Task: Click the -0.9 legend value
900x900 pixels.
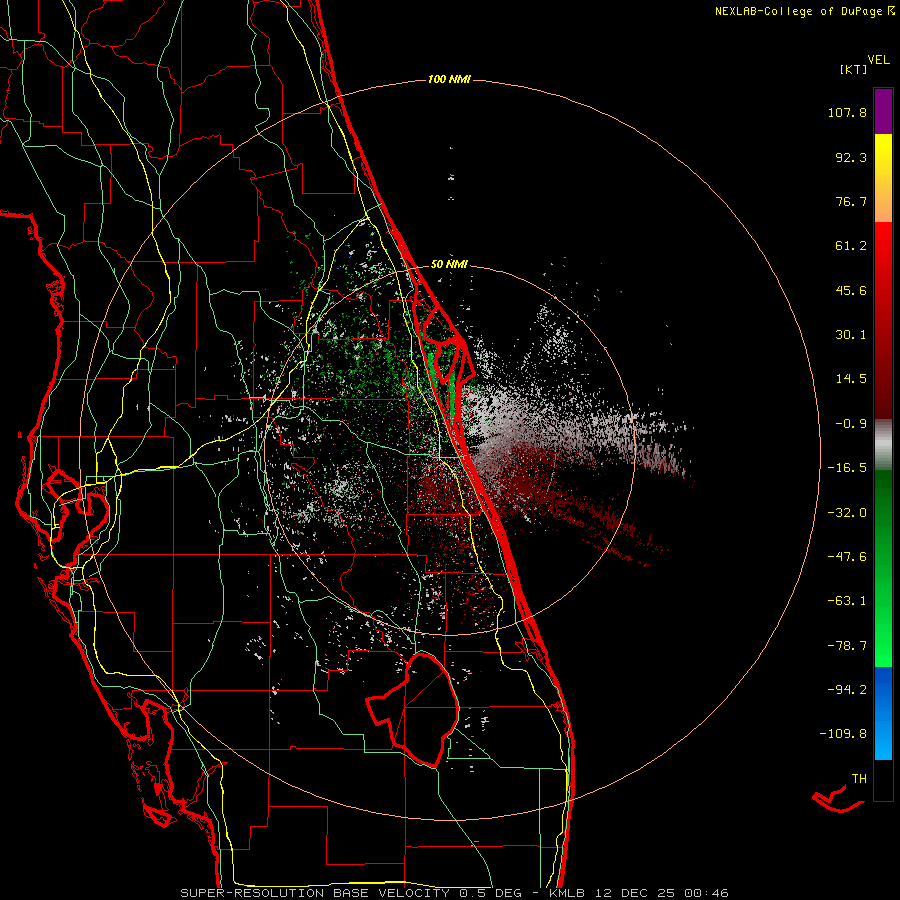Action: [851, 424]
